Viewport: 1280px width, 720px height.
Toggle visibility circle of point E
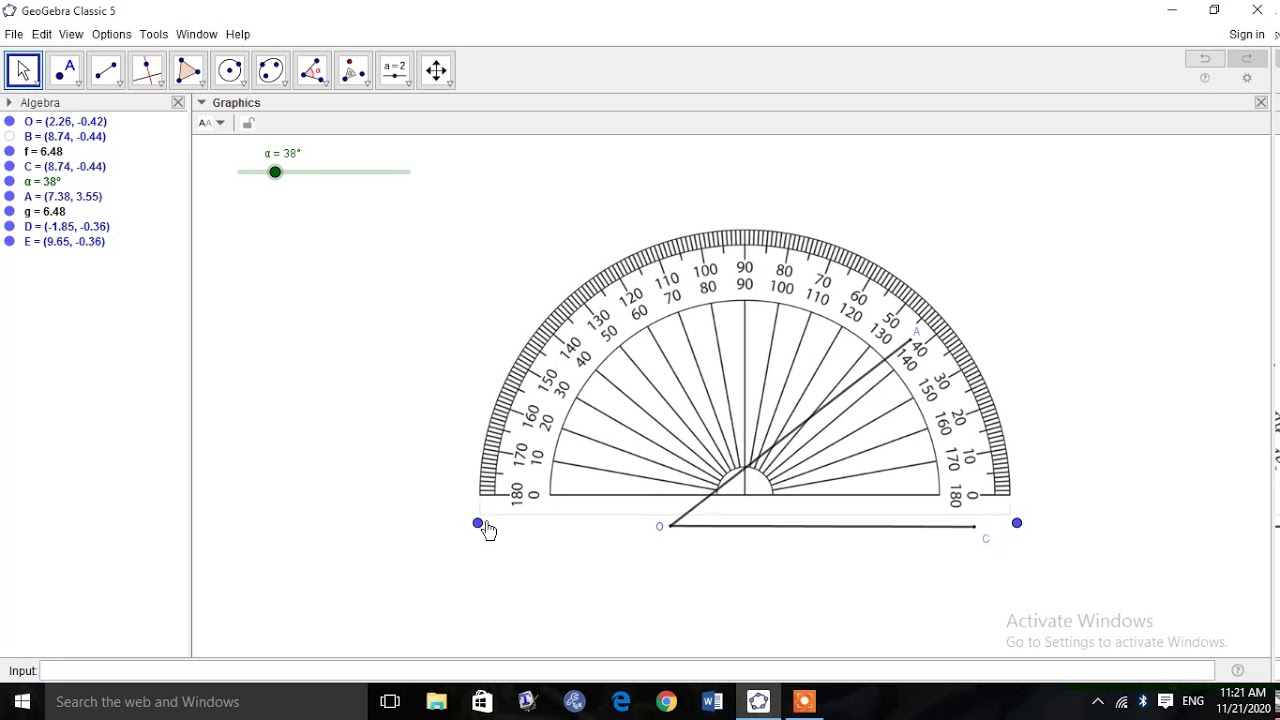(x=10, y=241)
